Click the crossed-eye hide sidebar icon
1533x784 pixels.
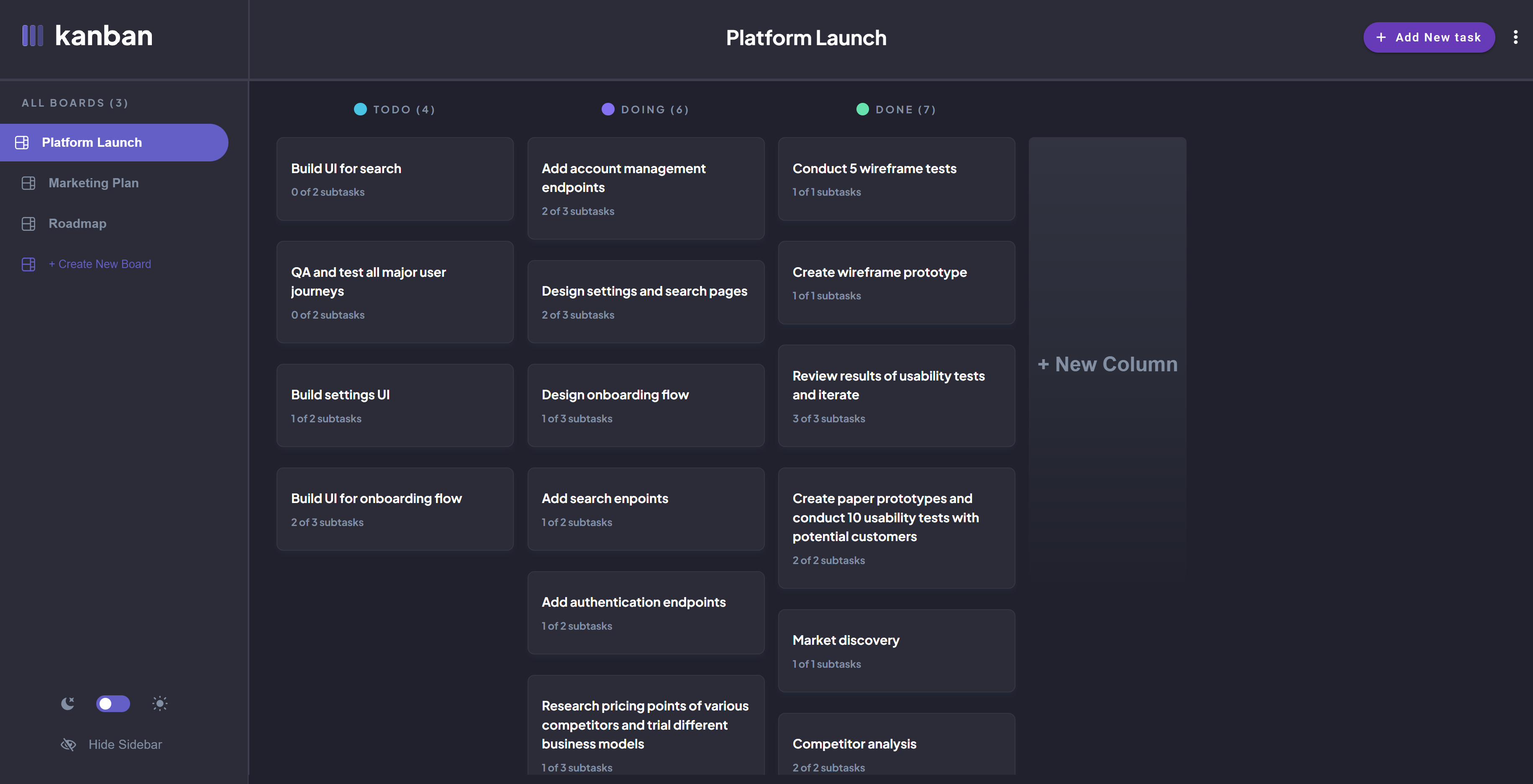[69, 745]
